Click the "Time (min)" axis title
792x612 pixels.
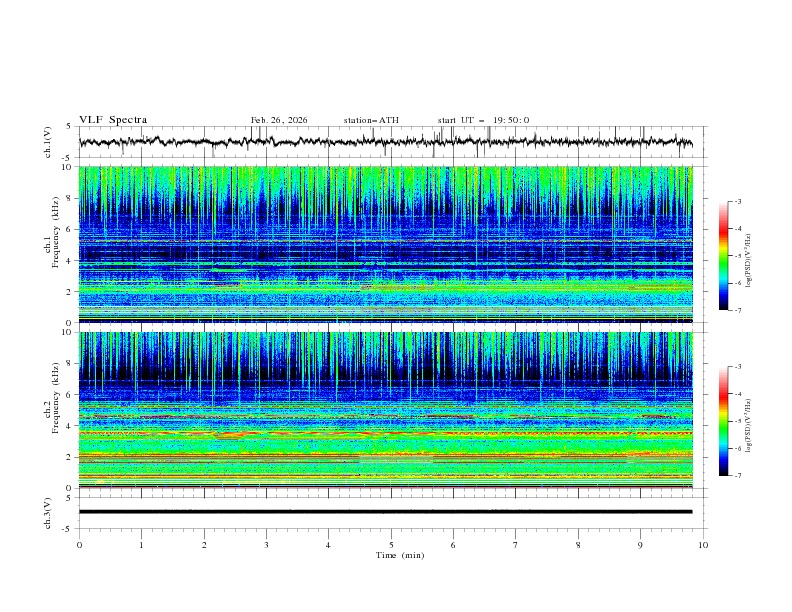[x=400, y=555]
